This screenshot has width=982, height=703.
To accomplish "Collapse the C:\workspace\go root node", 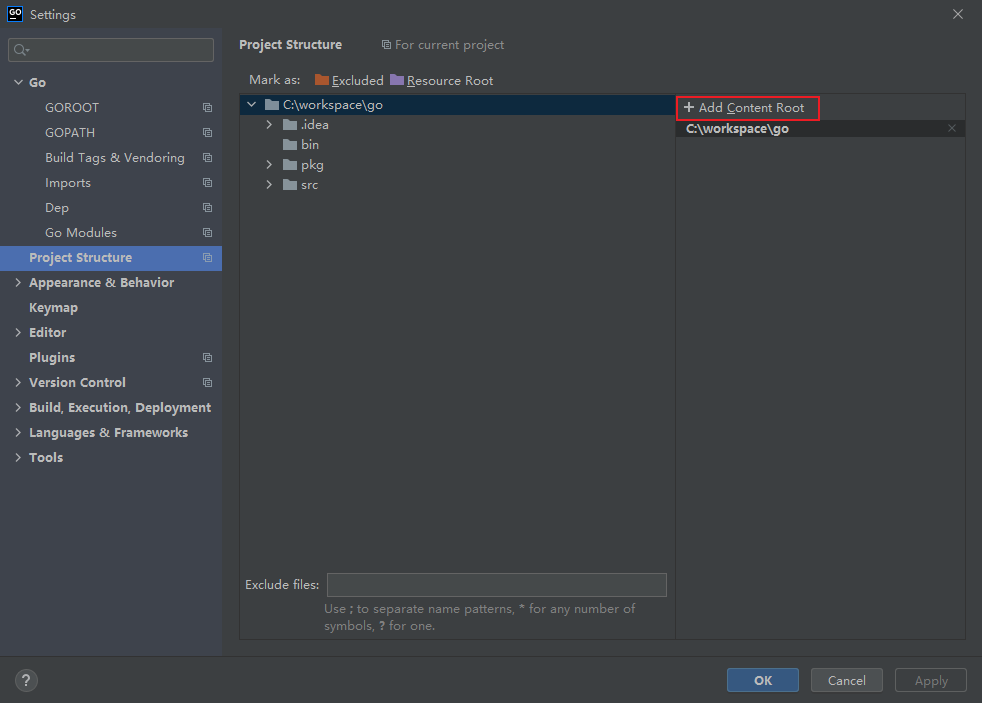I will [x=252, y=105].
